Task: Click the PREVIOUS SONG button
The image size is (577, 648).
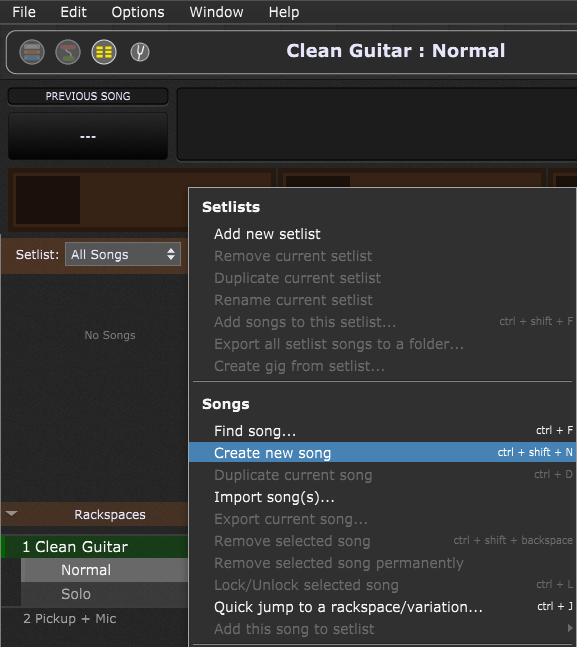Action: click(88, 96)
